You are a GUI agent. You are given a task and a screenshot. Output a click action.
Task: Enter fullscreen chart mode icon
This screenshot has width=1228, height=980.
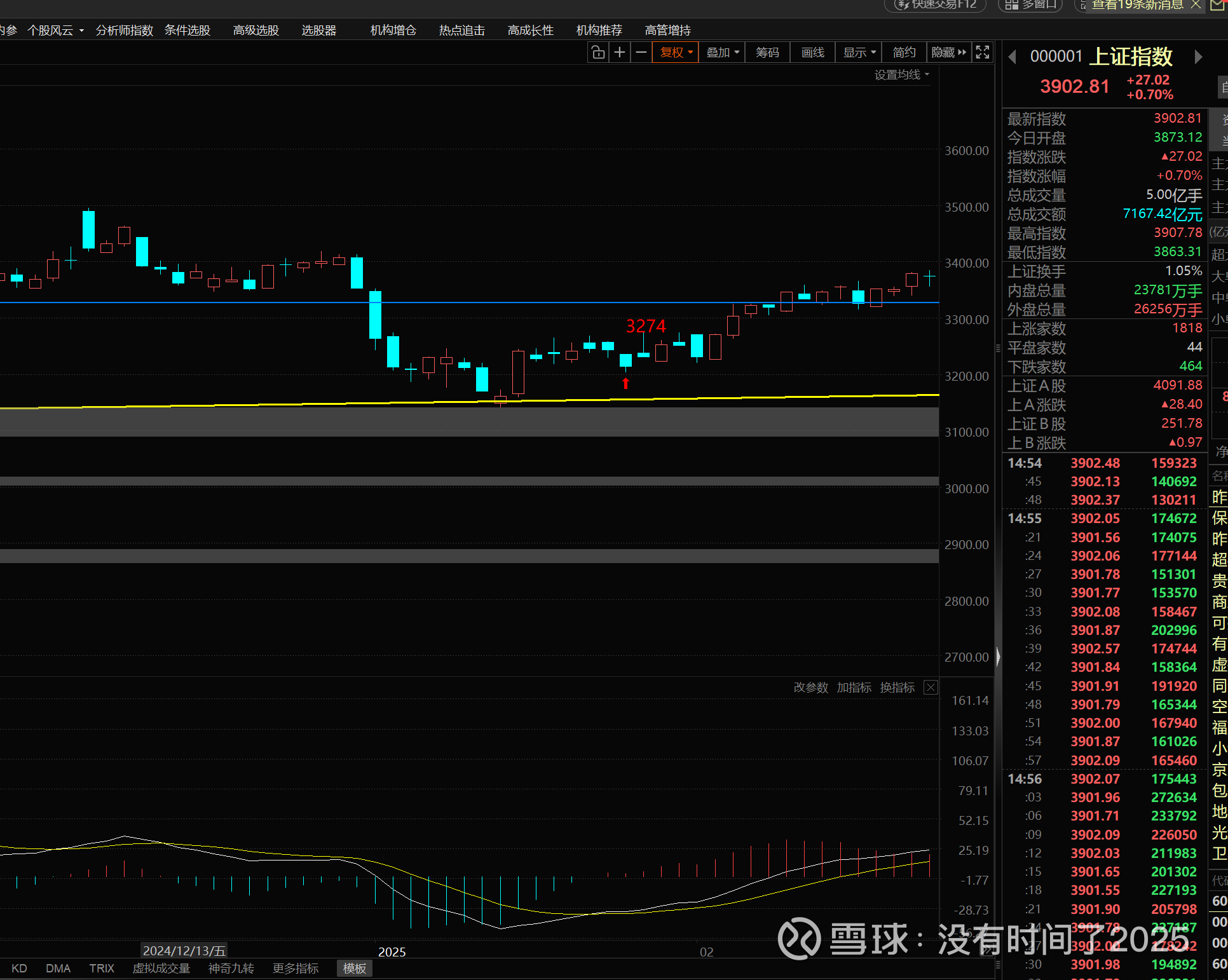983,53
